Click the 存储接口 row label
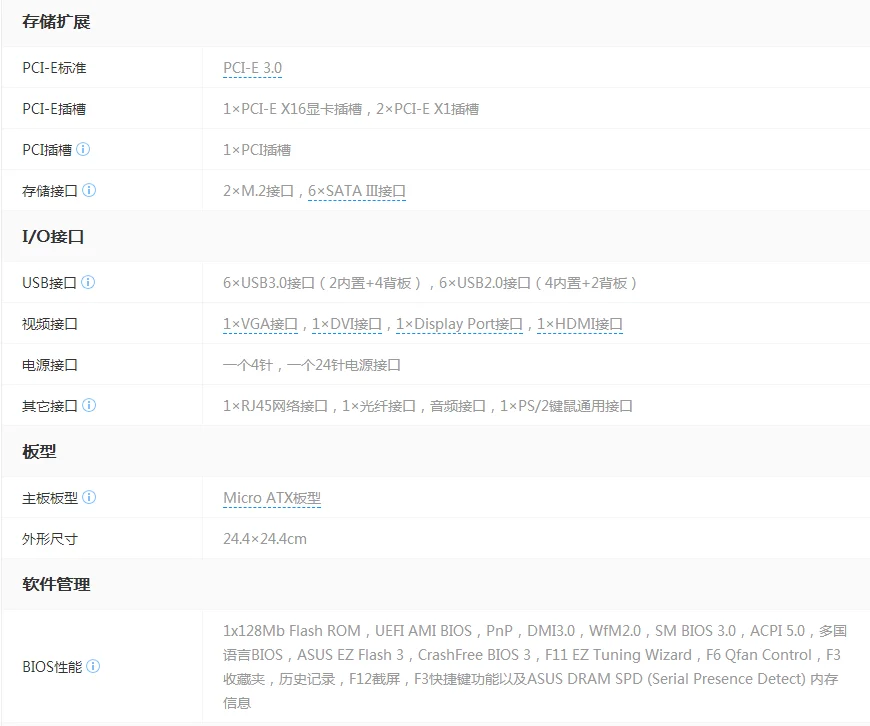Viewport: 870px width, 726px height. (49, 191)
